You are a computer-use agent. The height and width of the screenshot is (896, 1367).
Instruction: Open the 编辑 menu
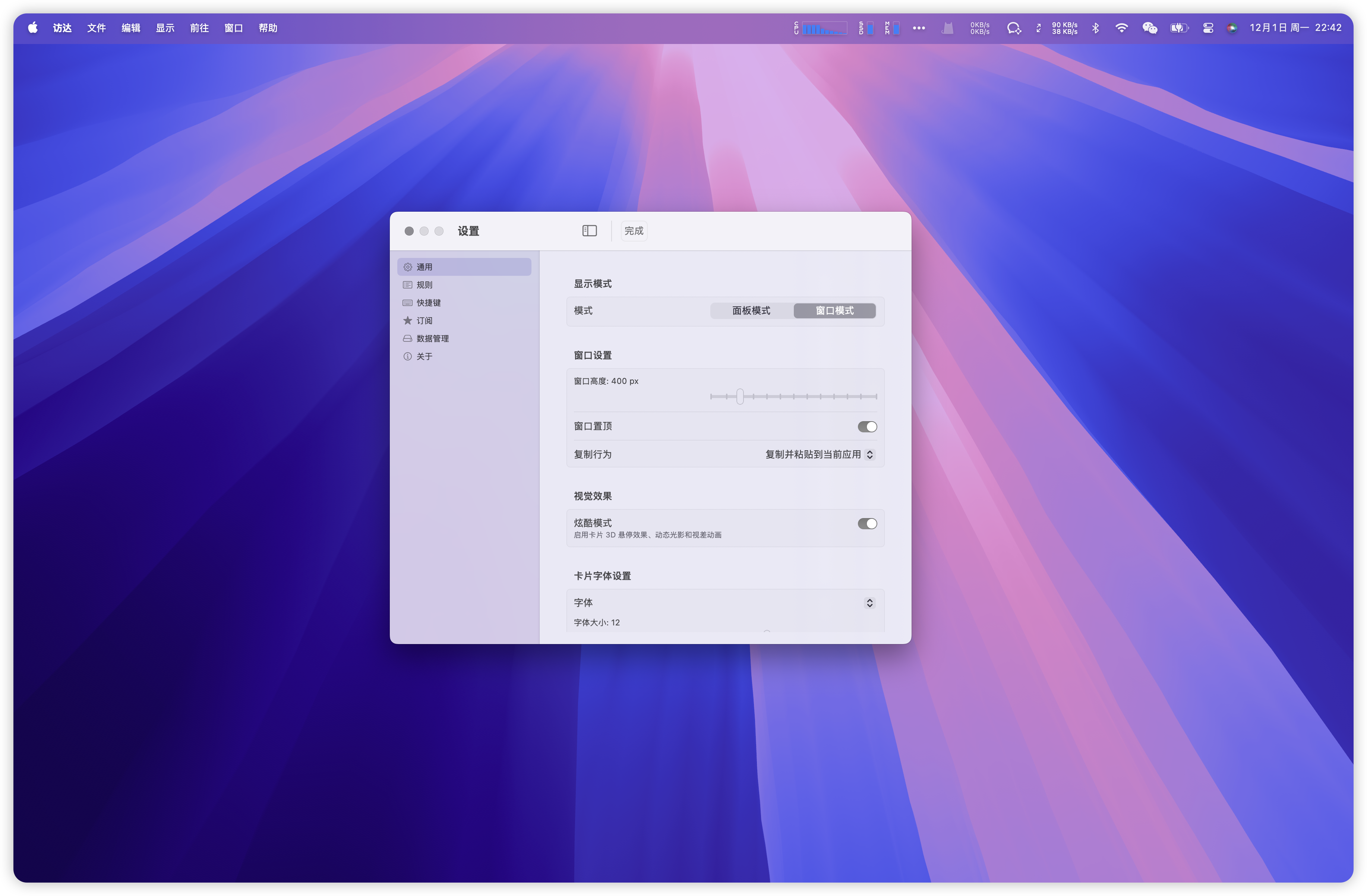click(x=130, y=28)
